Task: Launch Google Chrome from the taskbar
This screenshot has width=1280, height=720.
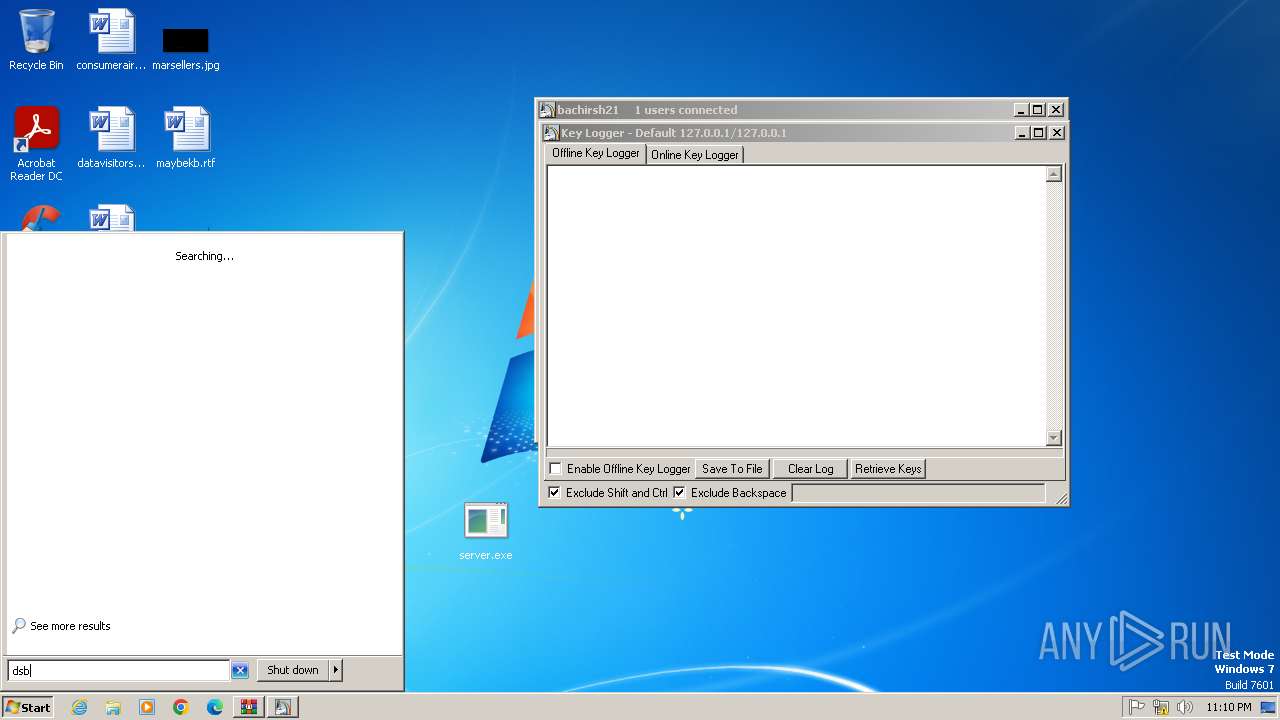Action: coord(181,707)
